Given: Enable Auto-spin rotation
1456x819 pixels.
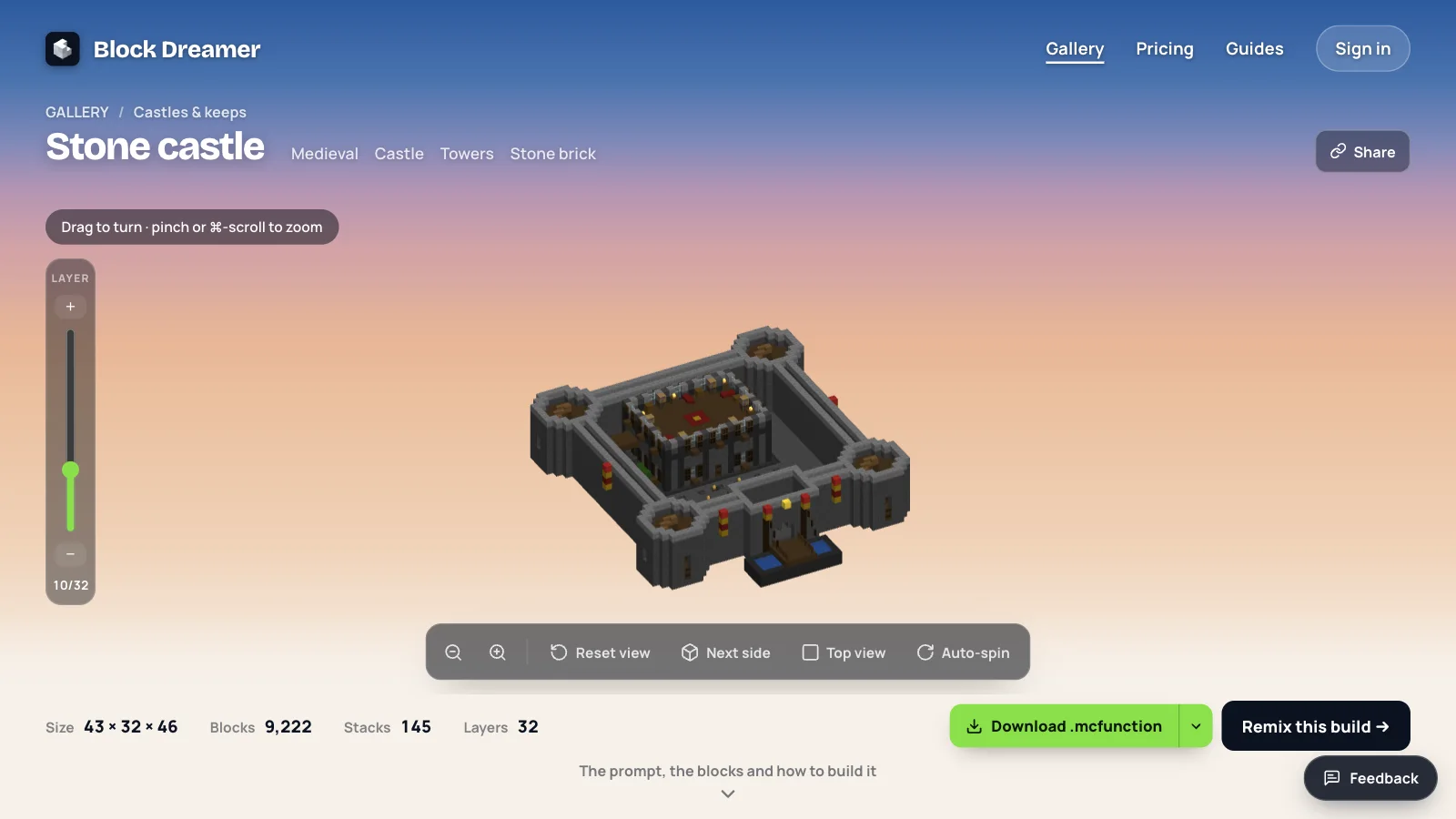Looking at the screenshot, I should (x=963, y=652).
